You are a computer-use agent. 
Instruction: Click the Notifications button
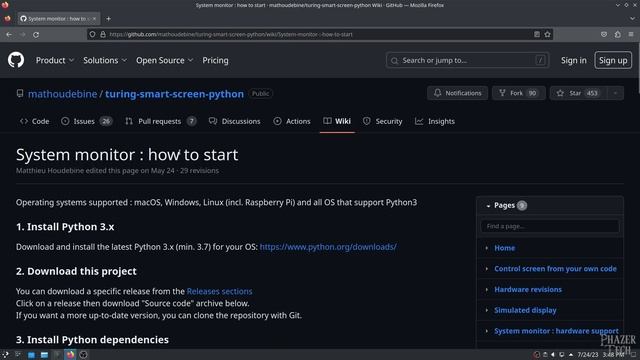pos(457,93)
